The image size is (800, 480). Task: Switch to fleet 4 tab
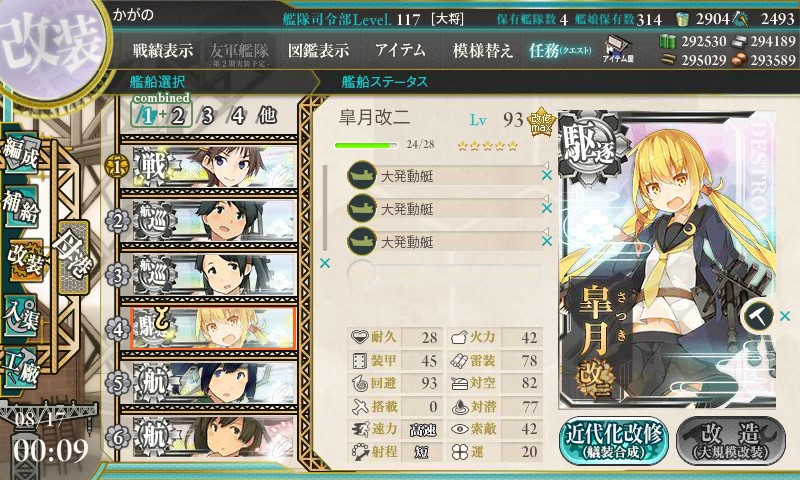click(x=237, y=116)
